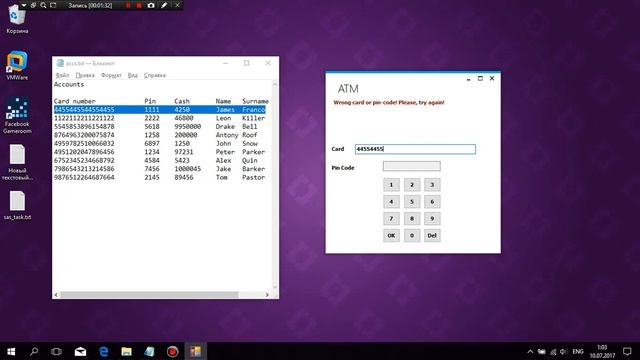Open the Формат menu in Notepad
The width and height of the screenshot is (640, 360).
pos(111,75)
